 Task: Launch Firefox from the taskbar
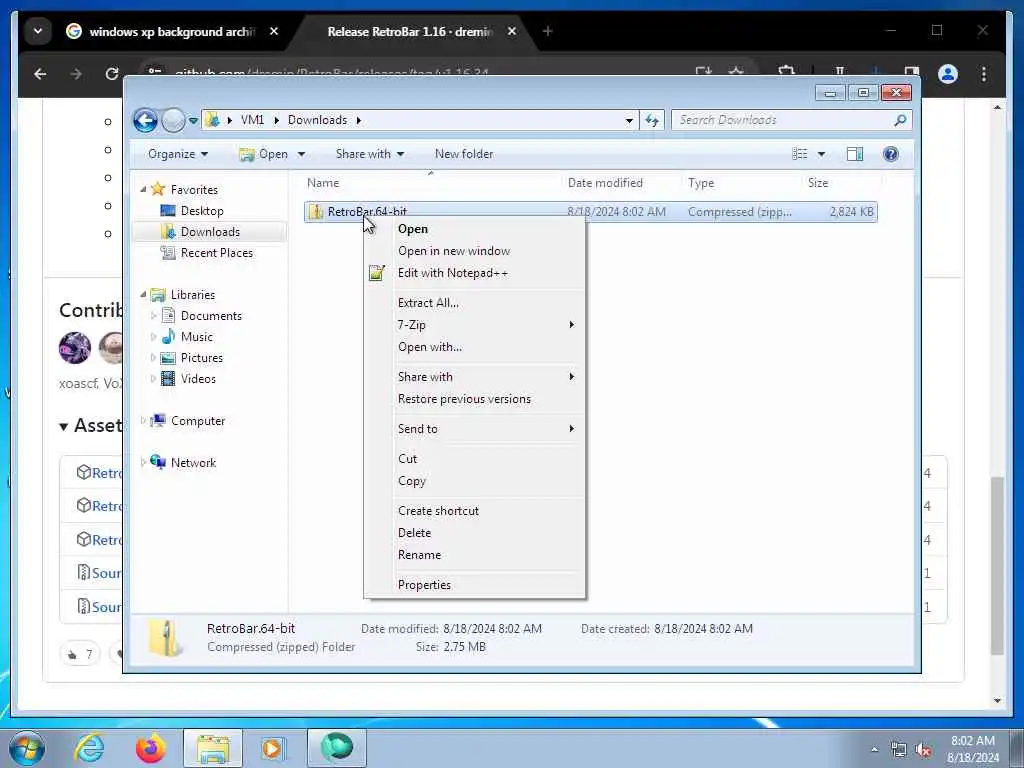click(151, 748)
